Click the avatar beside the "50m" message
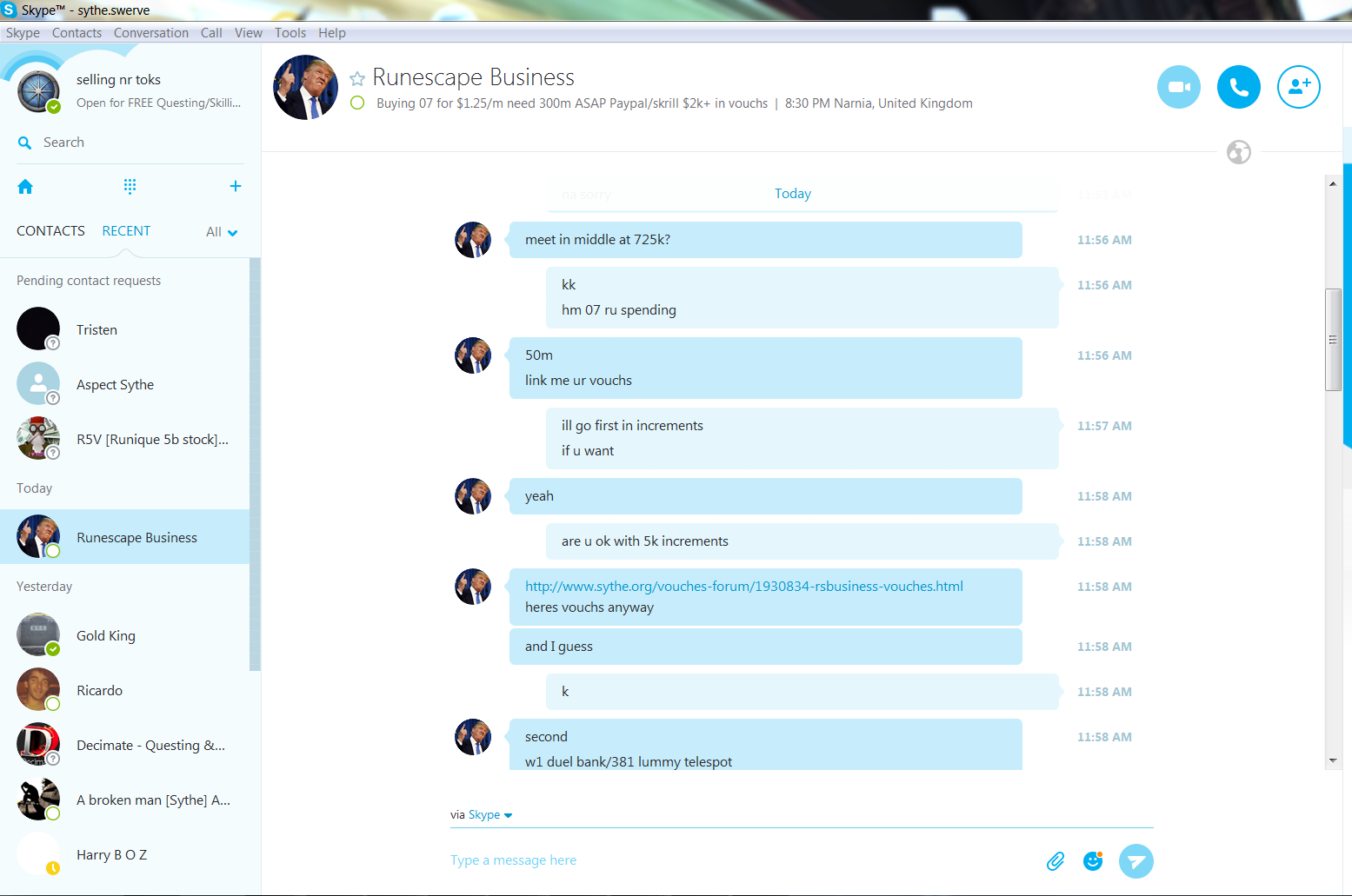 tap(473, 355)
